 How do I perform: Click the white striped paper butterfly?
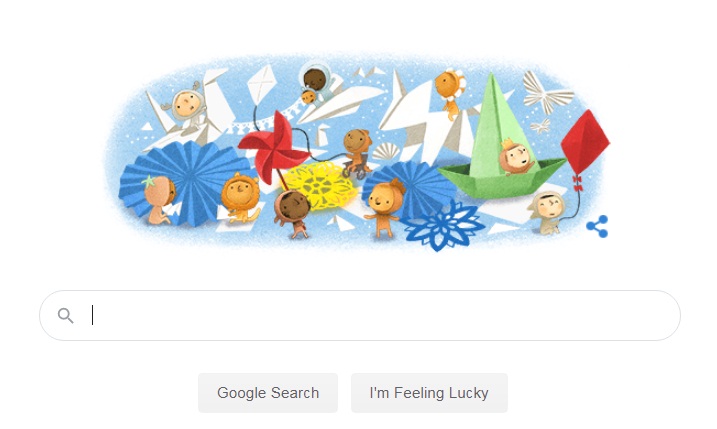547,93
